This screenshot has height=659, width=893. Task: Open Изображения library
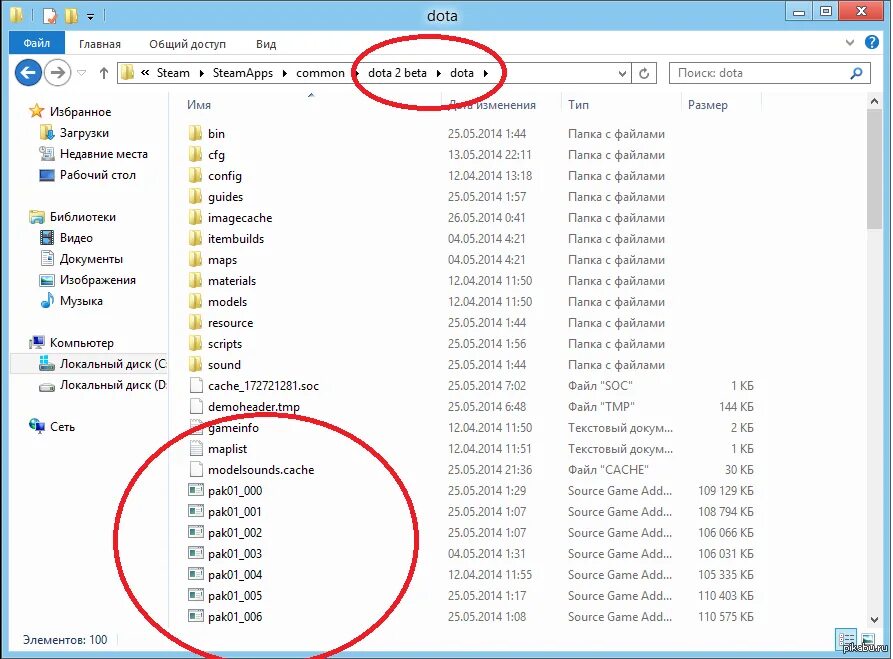pyautogui.click(x=98, y=280)
